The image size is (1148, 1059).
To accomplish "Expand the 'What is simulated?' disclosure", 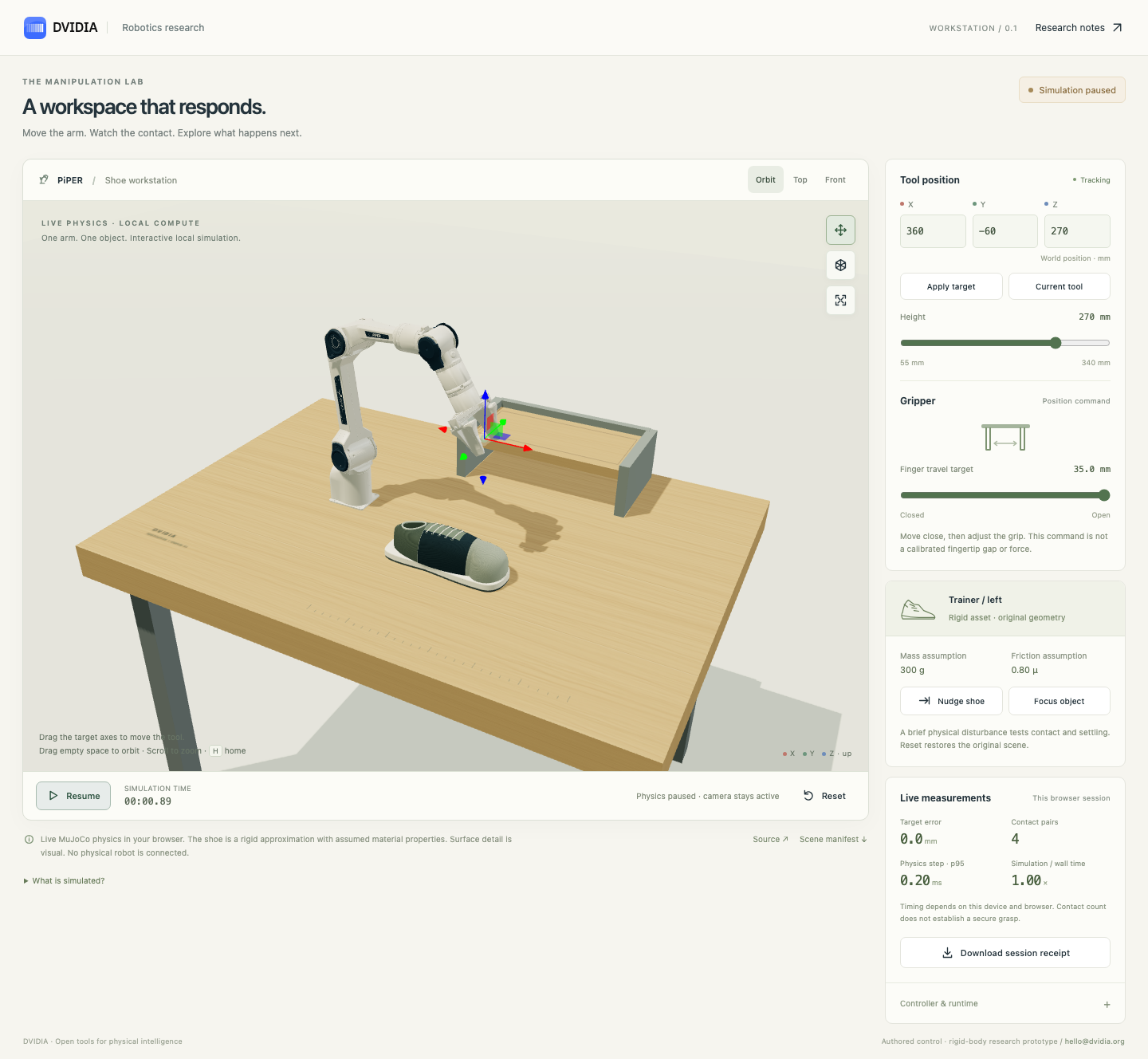I will pyautogui.click(x=64, y=881).
